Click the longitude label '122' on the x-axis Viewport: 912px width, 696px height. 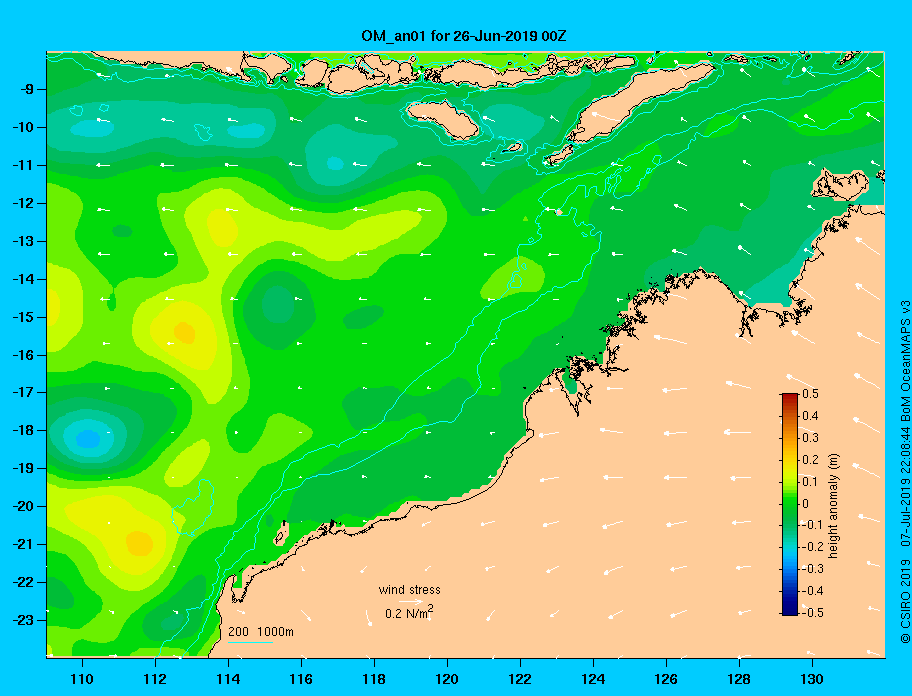point(520,679)
